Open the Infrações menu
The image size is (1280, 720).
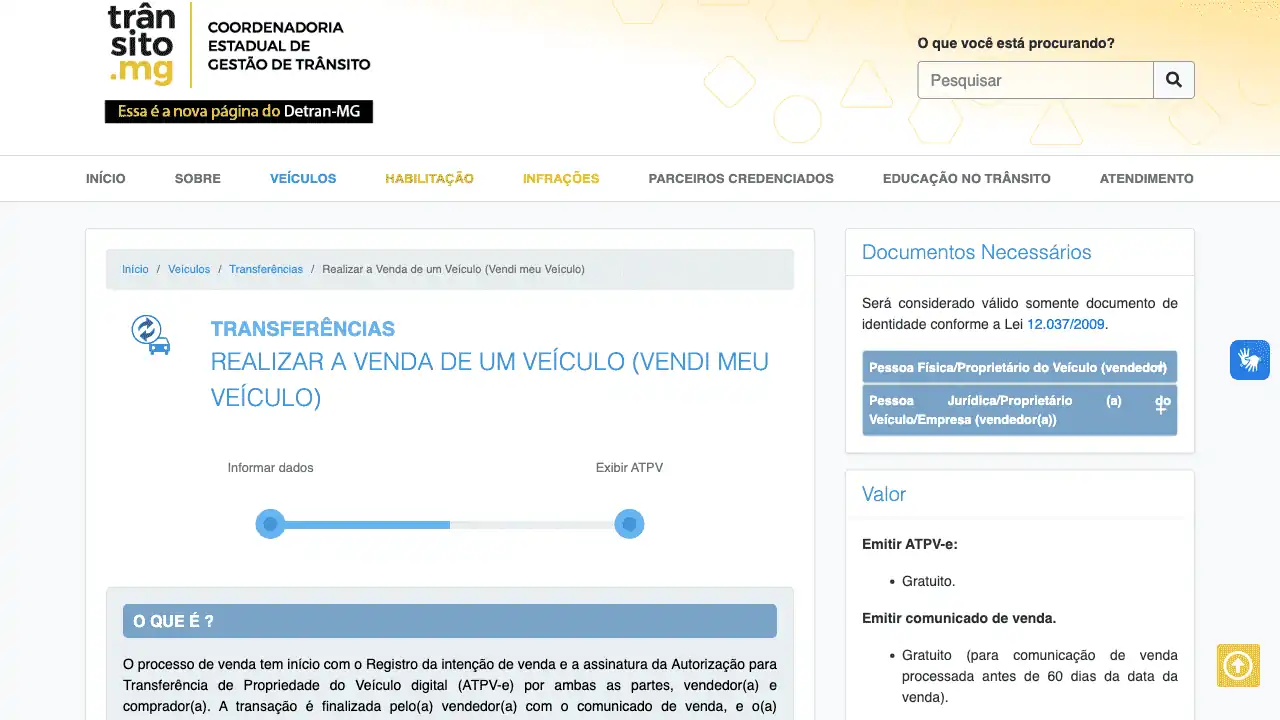tap(561, 179)
